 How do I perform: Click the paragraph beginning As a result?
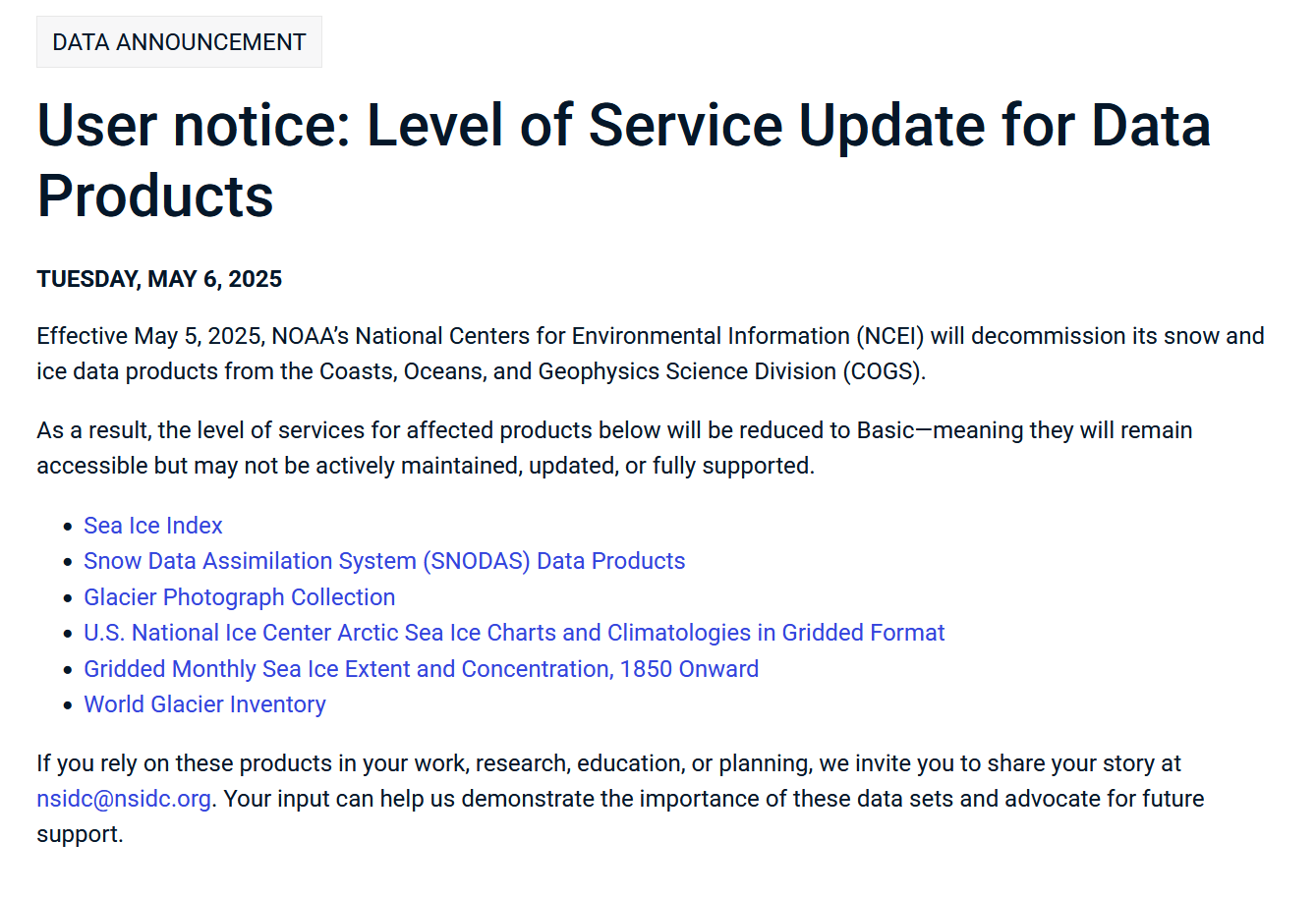pos(614,448)
